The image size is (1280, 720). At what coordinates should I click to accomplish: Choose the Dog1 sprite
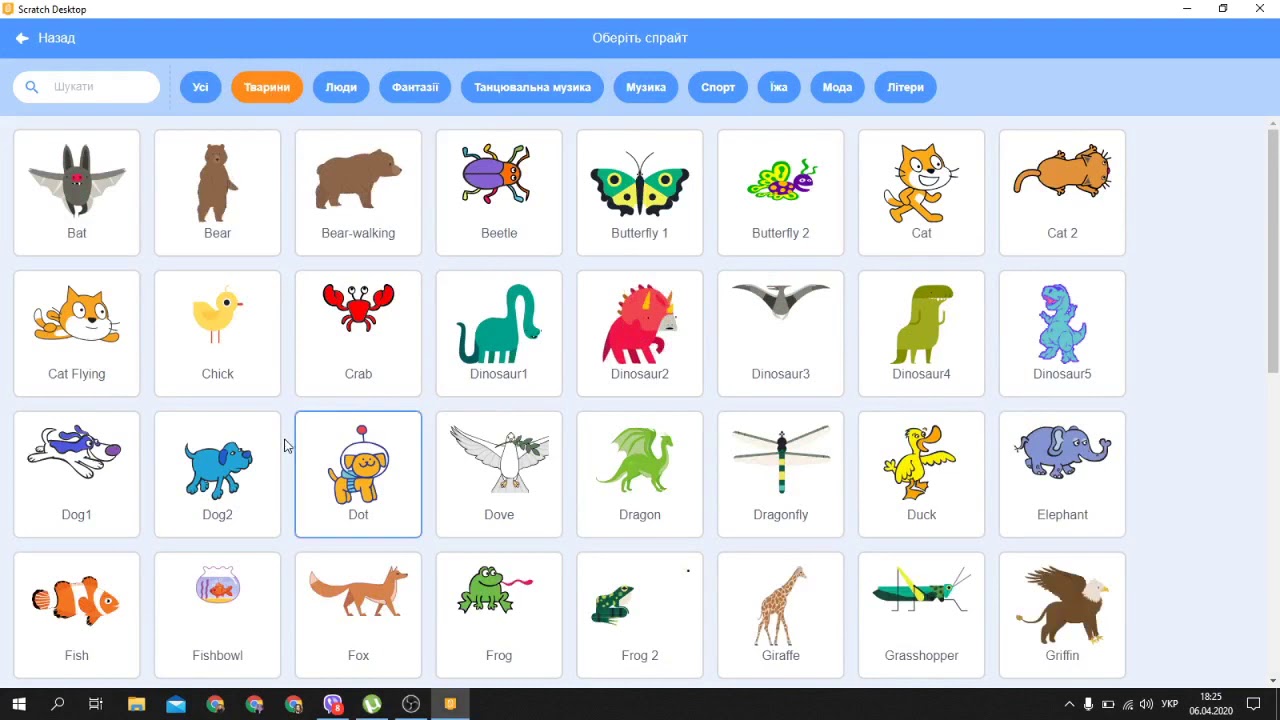click(77, 474)
